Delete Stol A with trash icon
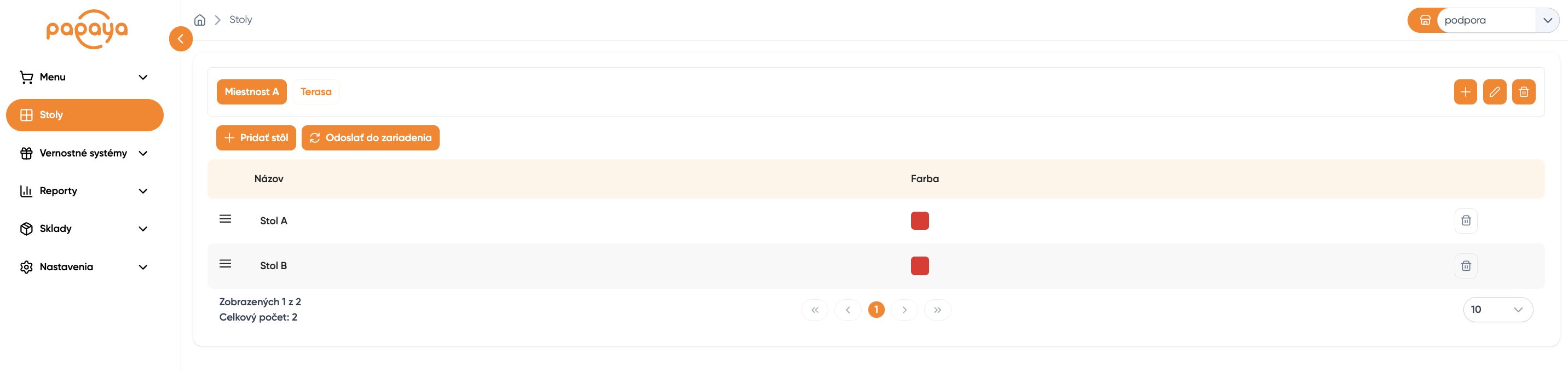Viewport: 1568px width, 372px height. (x=1466, y=220)
